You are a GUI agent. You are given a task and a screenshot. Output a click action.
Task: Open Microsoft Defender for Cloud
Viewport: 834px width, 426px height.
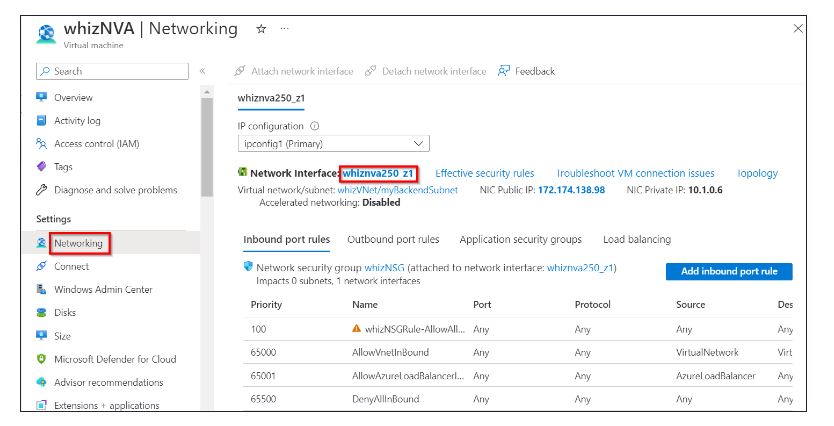click(x=115, y=359)
